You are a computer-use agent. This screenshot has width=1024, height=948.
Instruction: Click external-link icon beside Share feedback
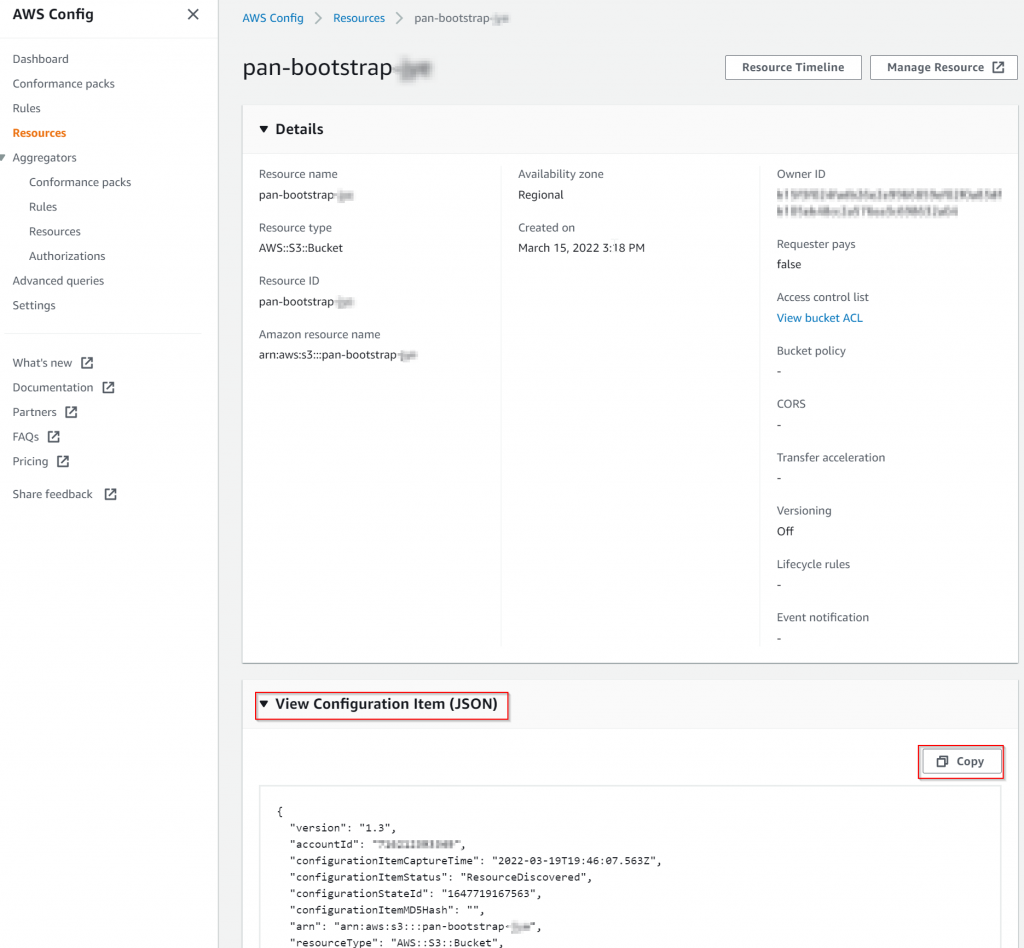pos(110,494)
